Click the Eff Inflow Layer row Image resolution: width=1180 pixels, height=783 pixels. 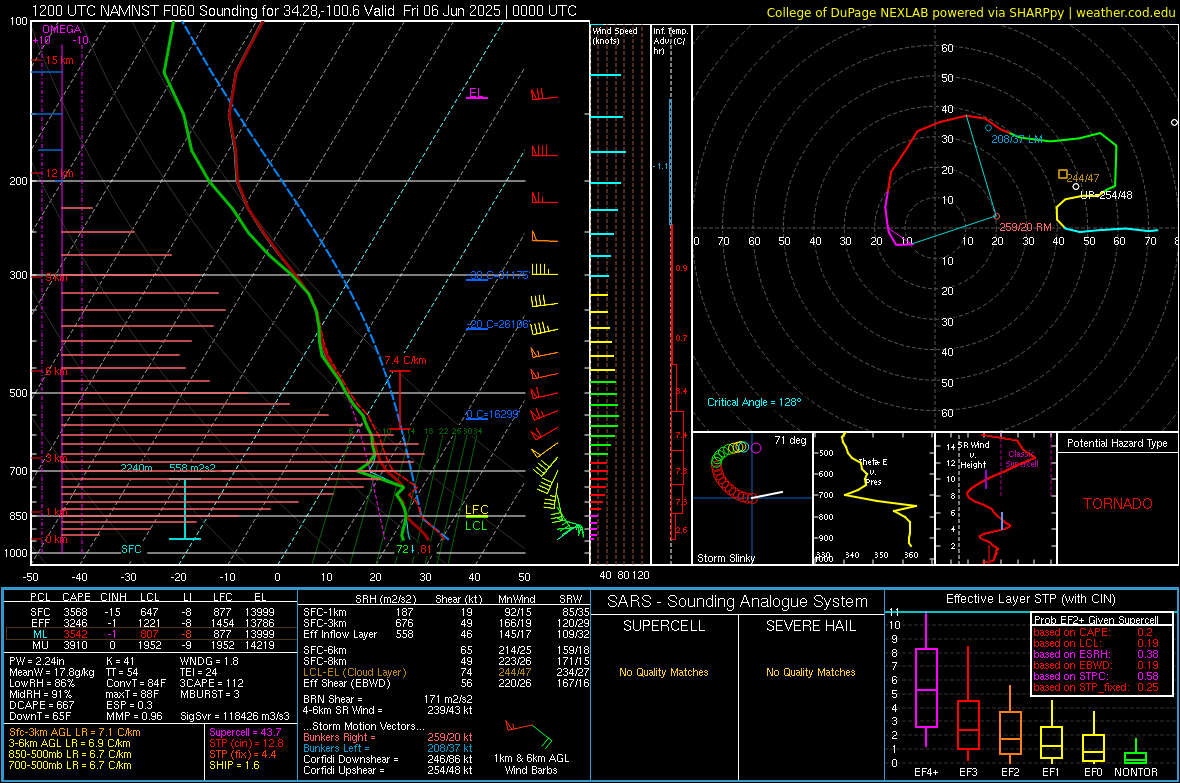446,634
